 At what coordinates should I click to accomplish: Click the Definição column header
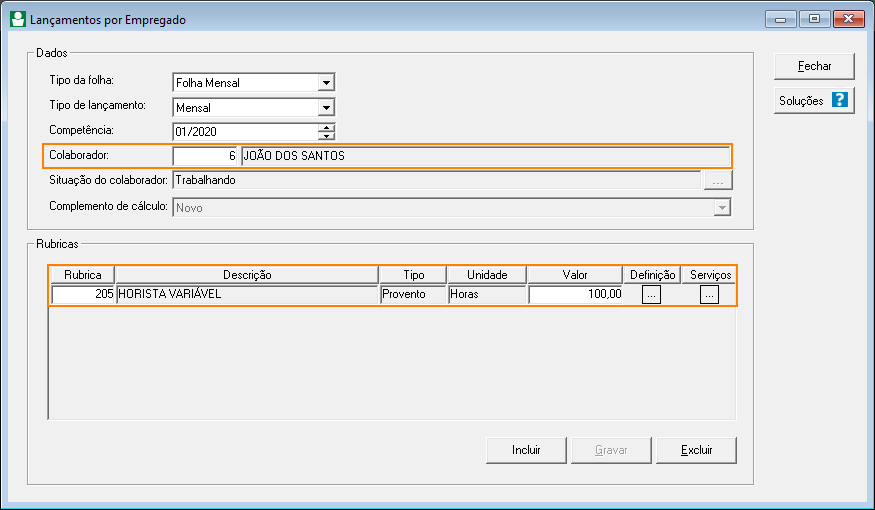652,275
